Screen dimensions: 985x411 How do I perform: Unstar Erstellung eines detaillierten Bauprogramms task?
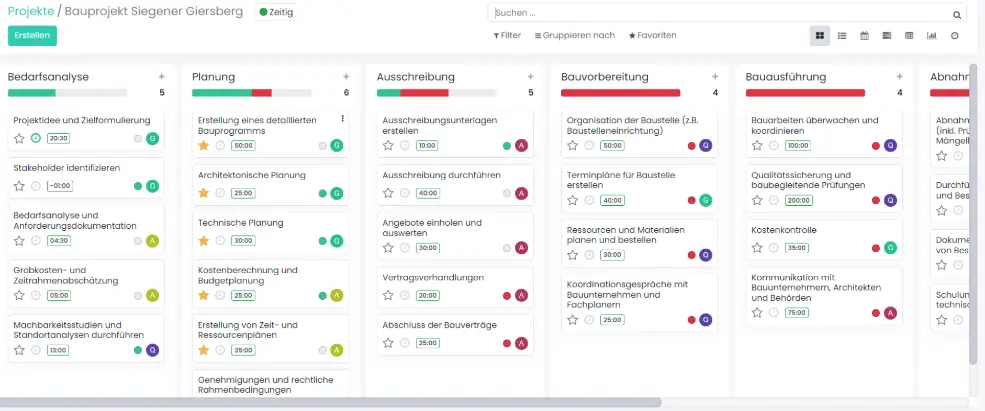(x=204, y=146)
